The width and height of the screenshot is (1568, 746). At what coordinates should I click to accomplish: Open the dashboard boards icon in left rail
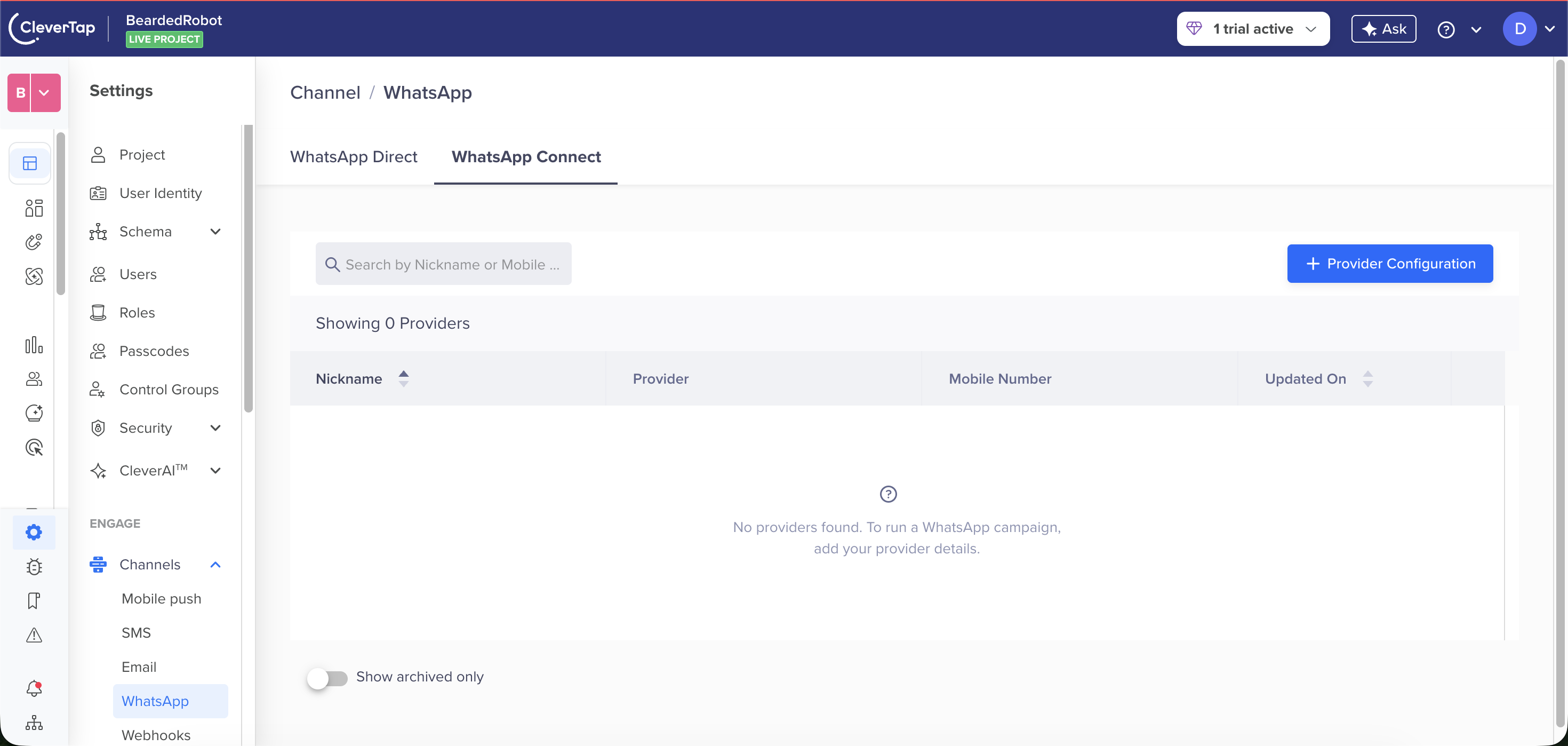[x=30, y=163]
